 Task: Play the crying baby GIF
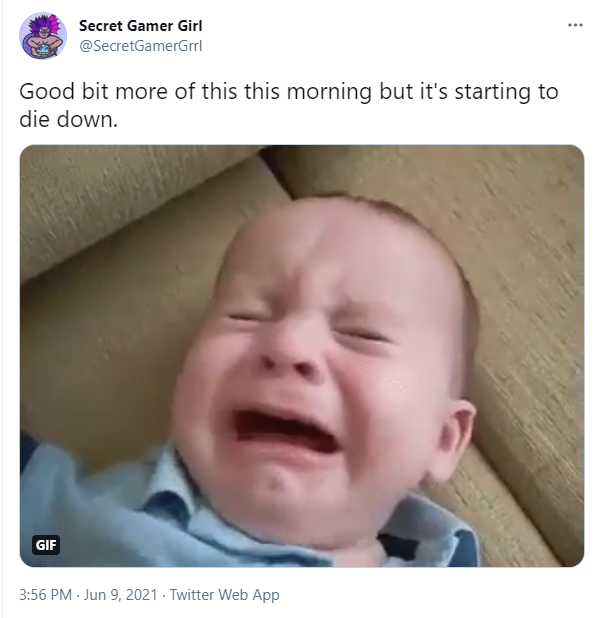click(x=302, y=356)
